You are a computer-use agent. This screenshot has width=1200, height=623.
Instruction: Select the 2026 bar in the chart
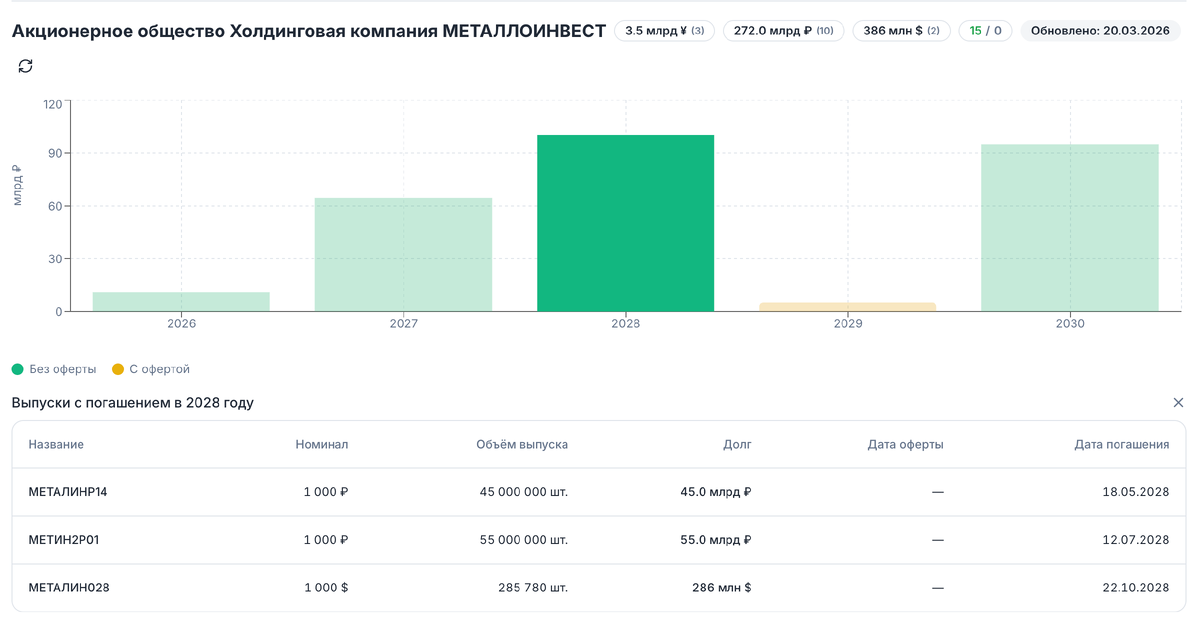coord(181,302)
